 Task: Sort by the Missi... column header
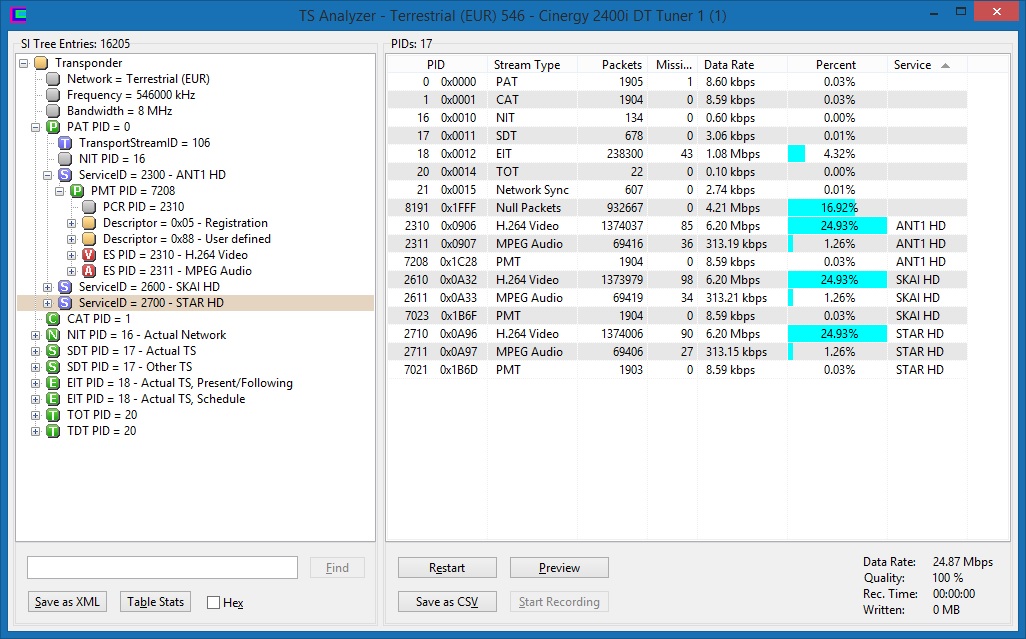[673, 64]
